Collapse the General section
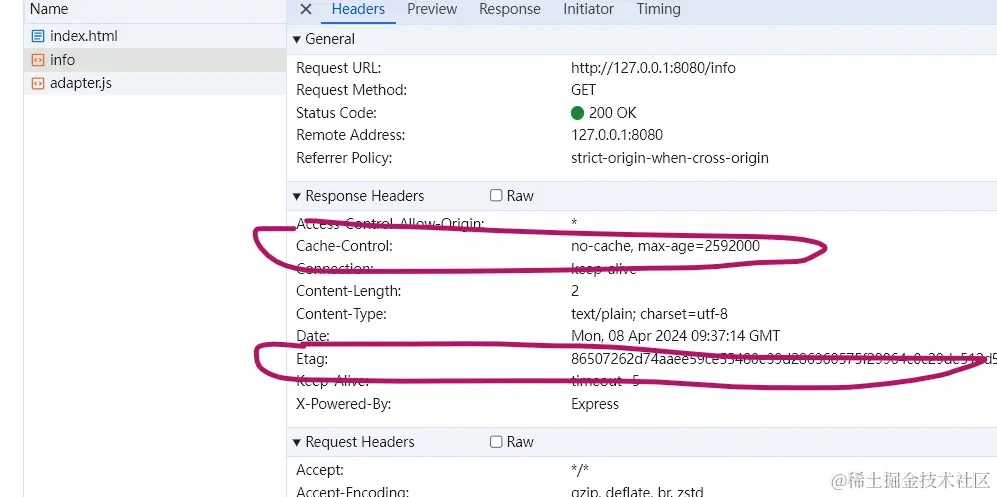The width and height of the screenshot is (997, 497). pyautogui.click(x=297, y=39)
